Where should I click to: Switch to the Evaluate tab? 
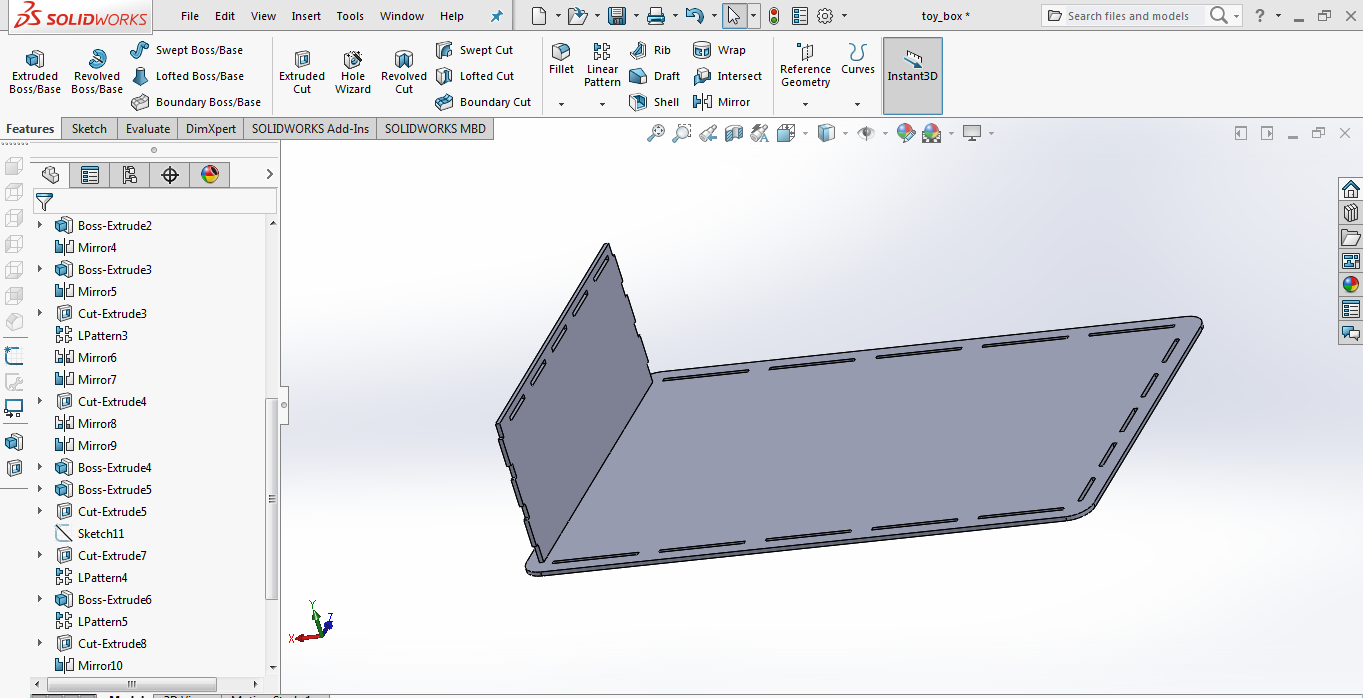[x=147, y=128]
